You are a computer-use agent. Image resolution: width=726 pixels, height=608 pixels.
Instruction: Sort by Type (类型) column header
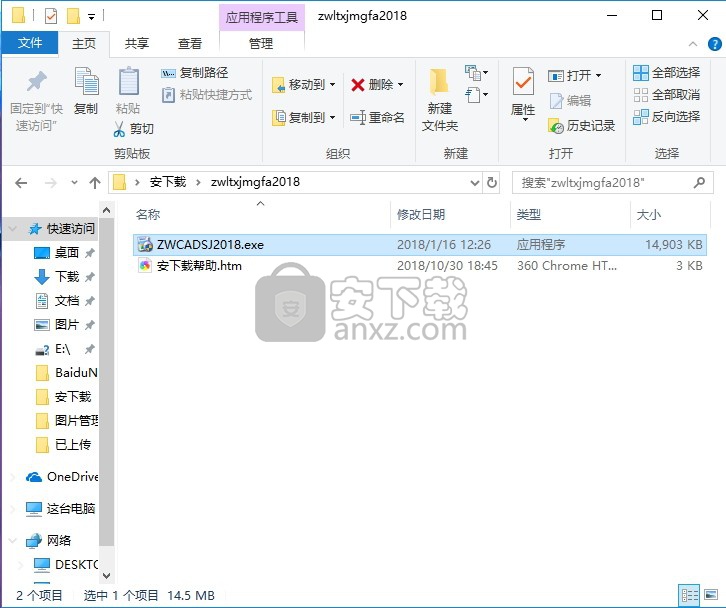point(528,214)
